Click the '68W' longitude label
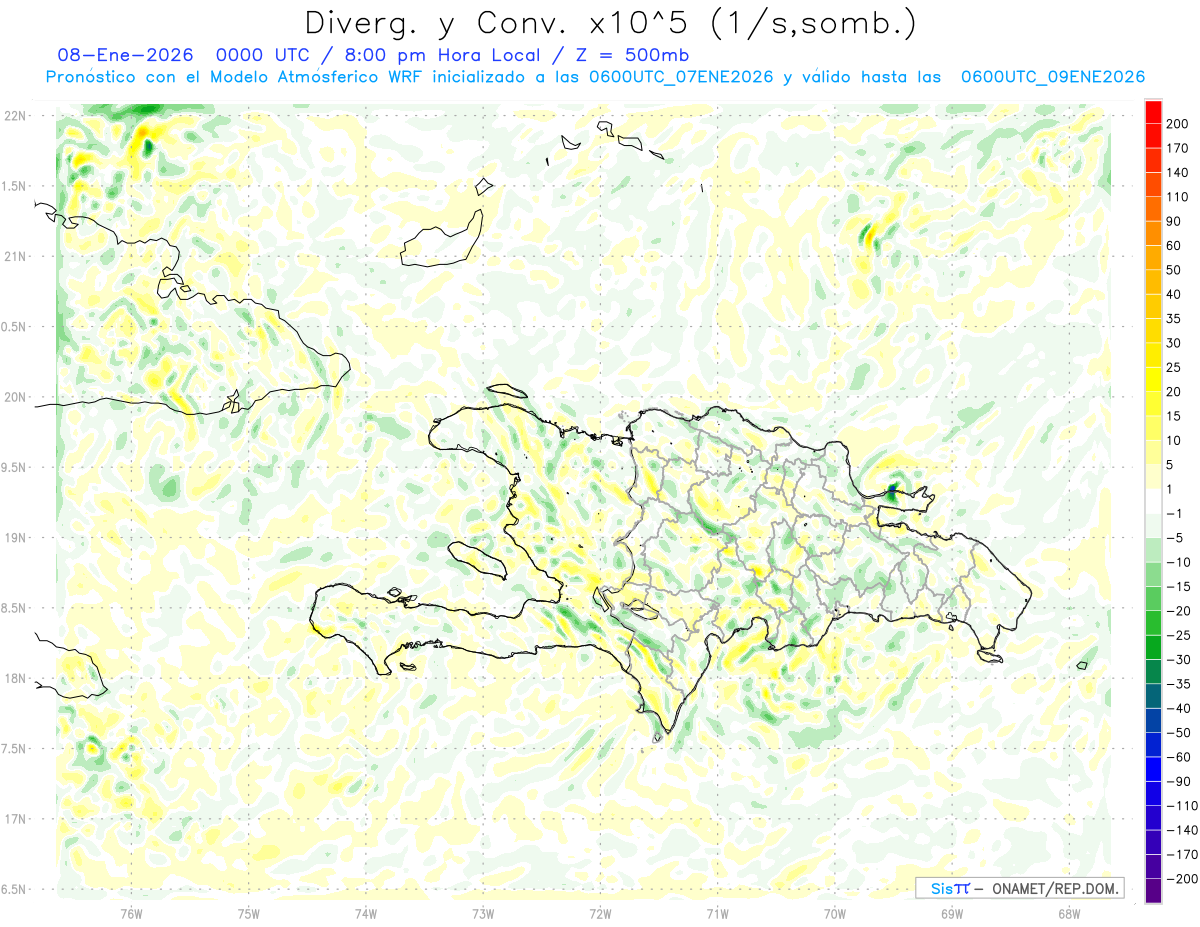This screenshot has width=1200, height=927. 1069,914
